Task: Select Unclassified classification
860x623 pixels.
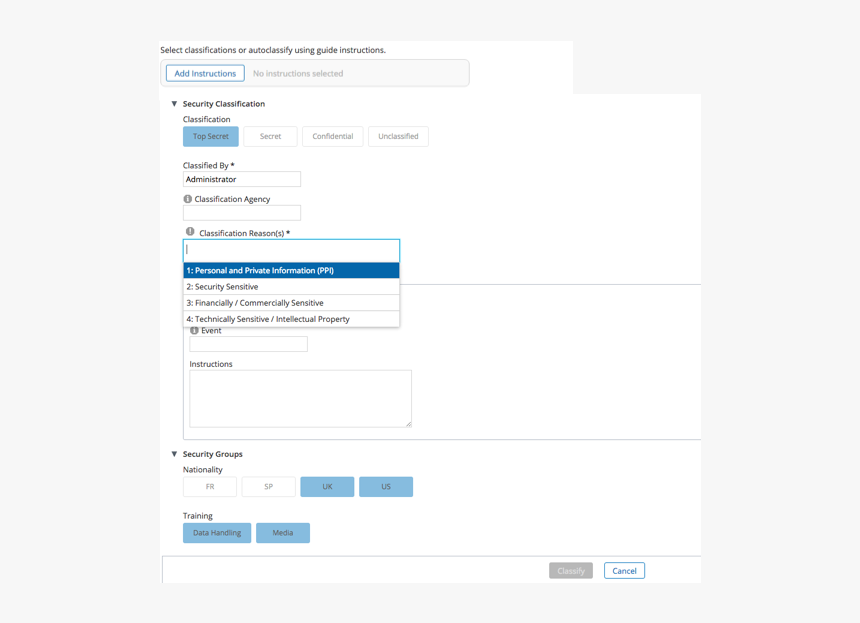Action: [x=398, y=136]
